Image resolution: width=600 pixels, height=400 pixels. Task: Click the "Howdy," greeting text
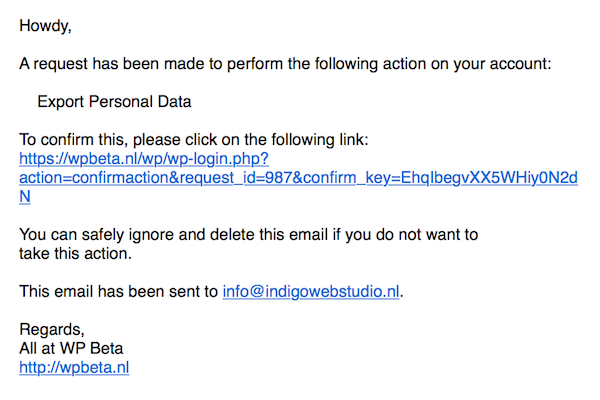click(x=46, y=26)
